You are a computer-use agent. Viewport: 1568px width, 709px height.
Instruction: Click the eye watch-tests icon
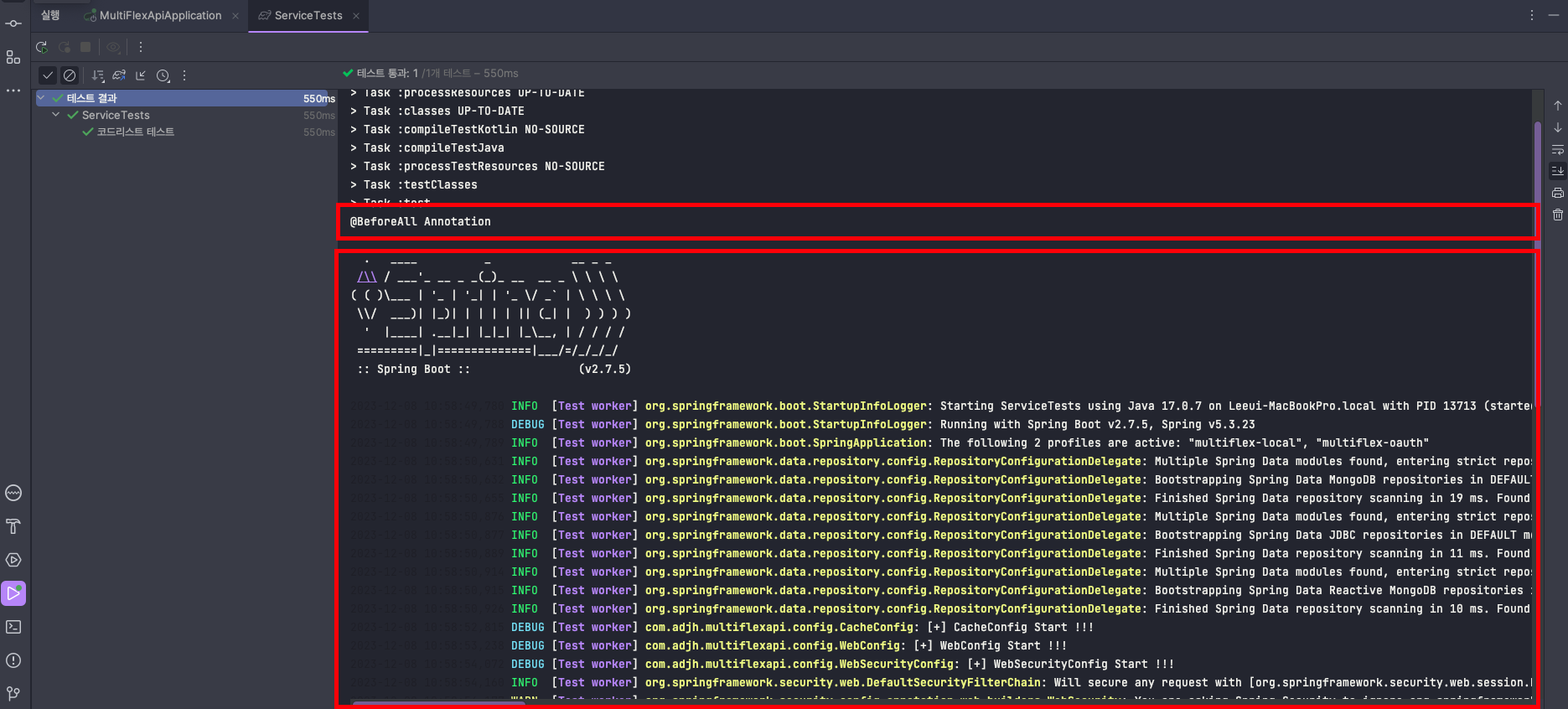(x=113, y=47)
